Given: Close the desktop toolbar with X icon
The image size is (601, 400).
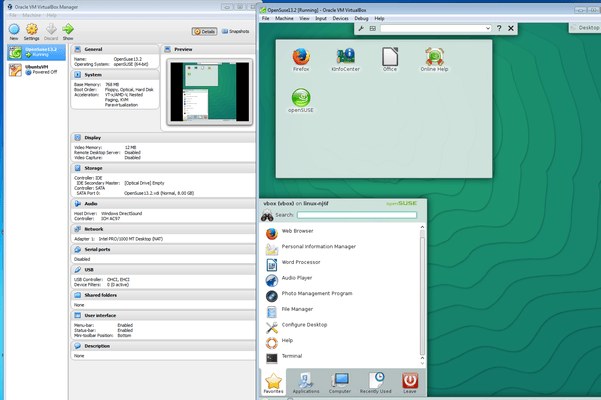Looking at the screenshot, I should 511,28.
